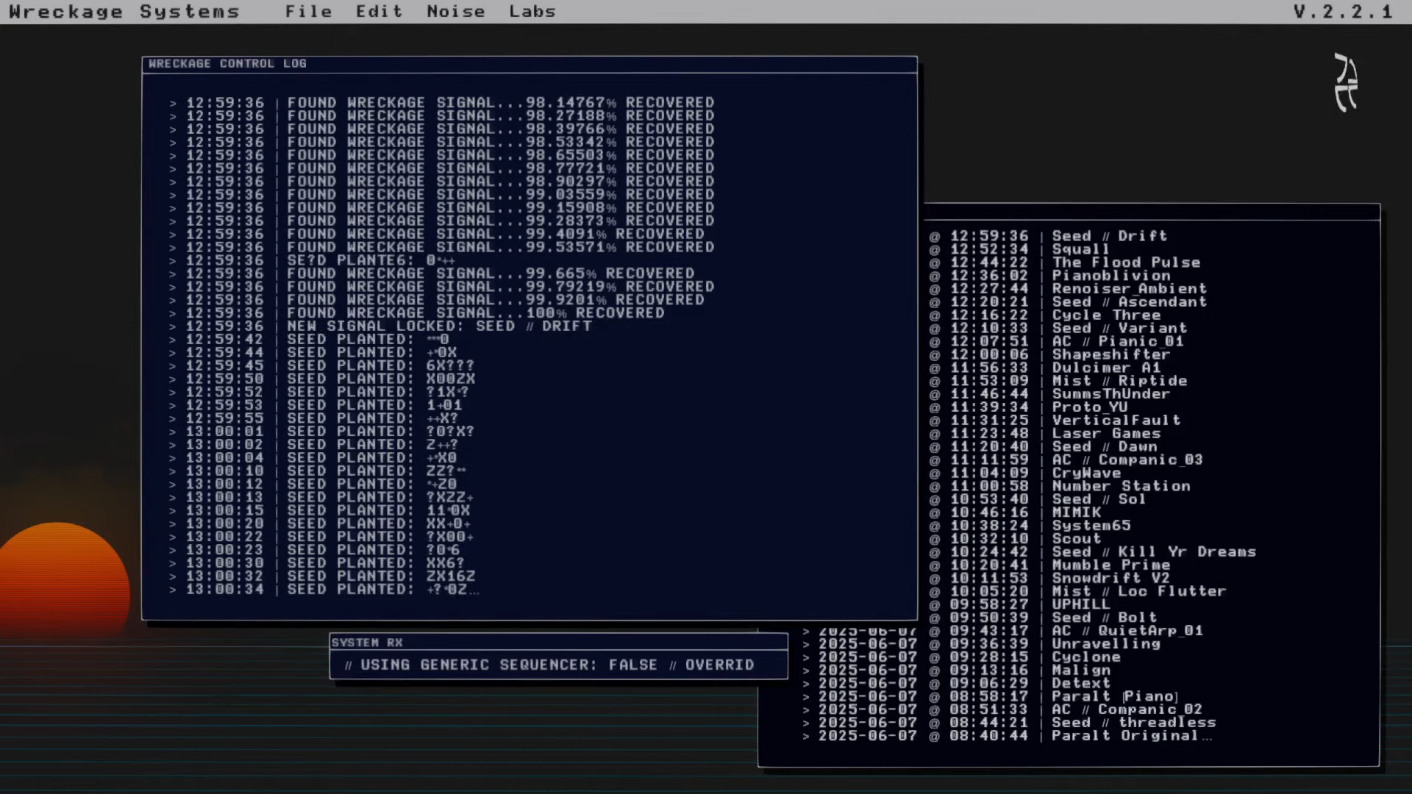The width and height of the screenshot is (1412, 794).
Task: Click the white glyph logo in the corner
Action: [1346, 82]
